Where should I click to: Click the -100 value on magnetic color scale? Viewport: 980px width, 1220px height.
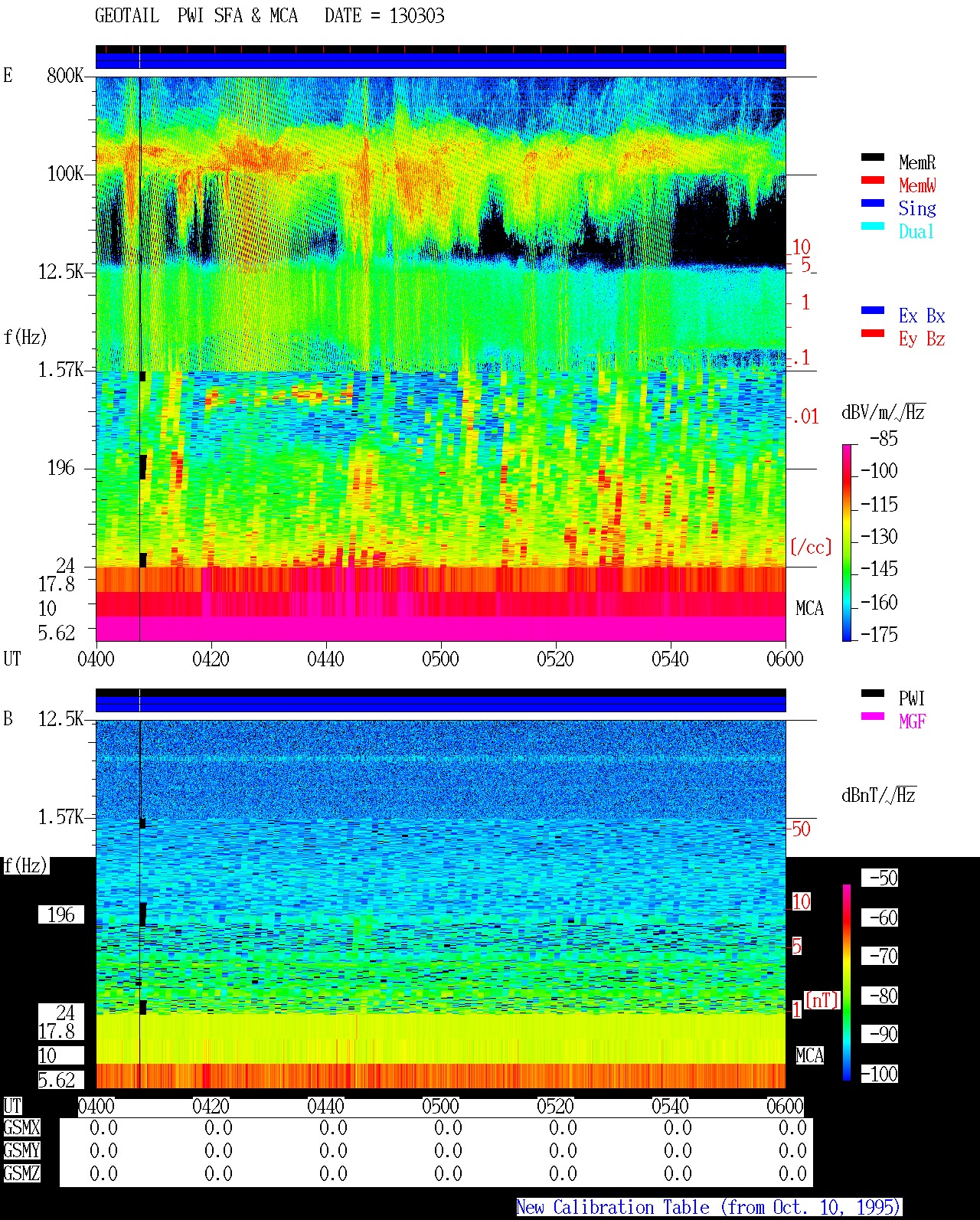click(x=879, y=1074)
